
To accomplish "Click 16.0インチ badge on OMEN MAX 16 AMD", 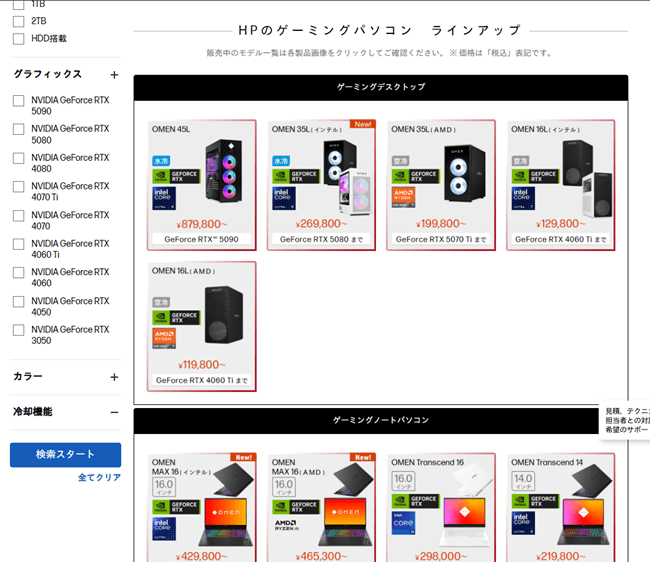I will pyautogui.click(x=284, y=487).
